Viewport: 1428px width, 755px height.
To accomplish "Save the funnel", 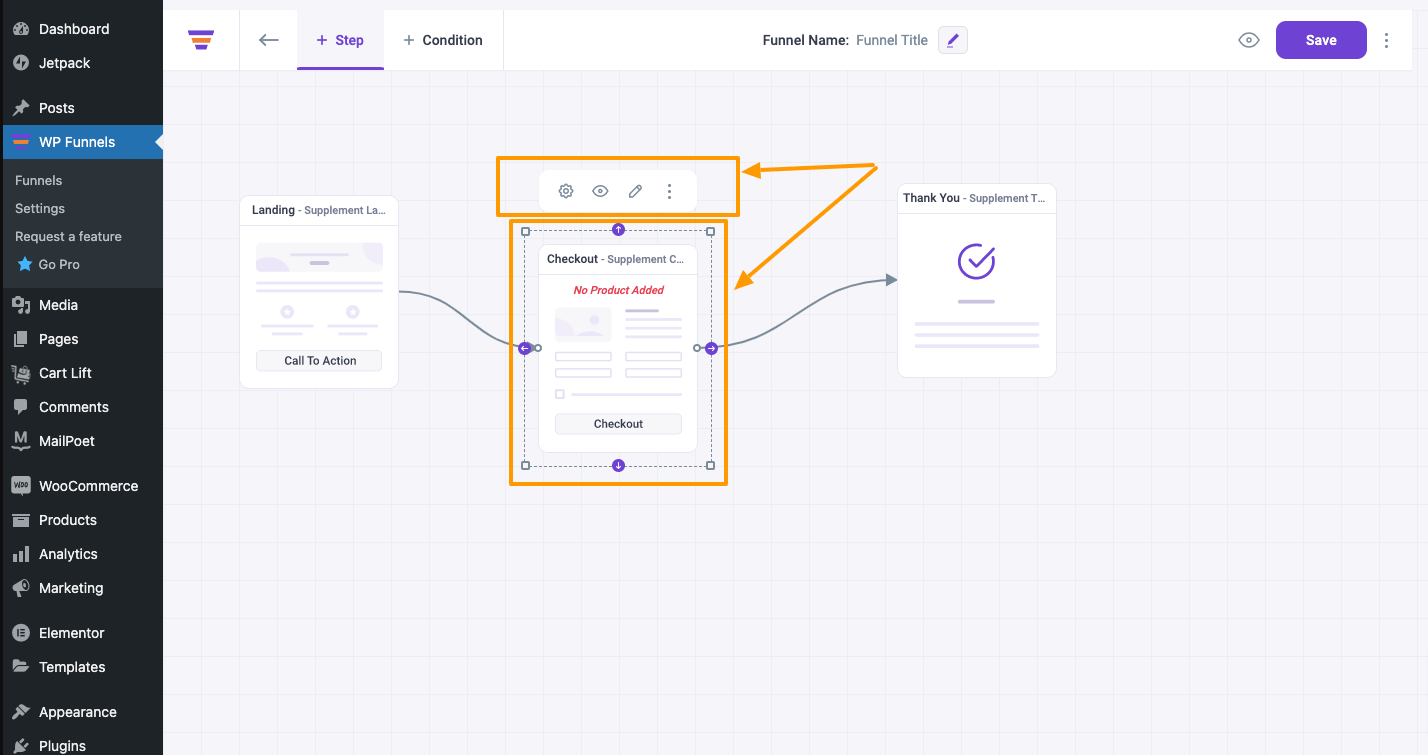I will pos(1321,40).
